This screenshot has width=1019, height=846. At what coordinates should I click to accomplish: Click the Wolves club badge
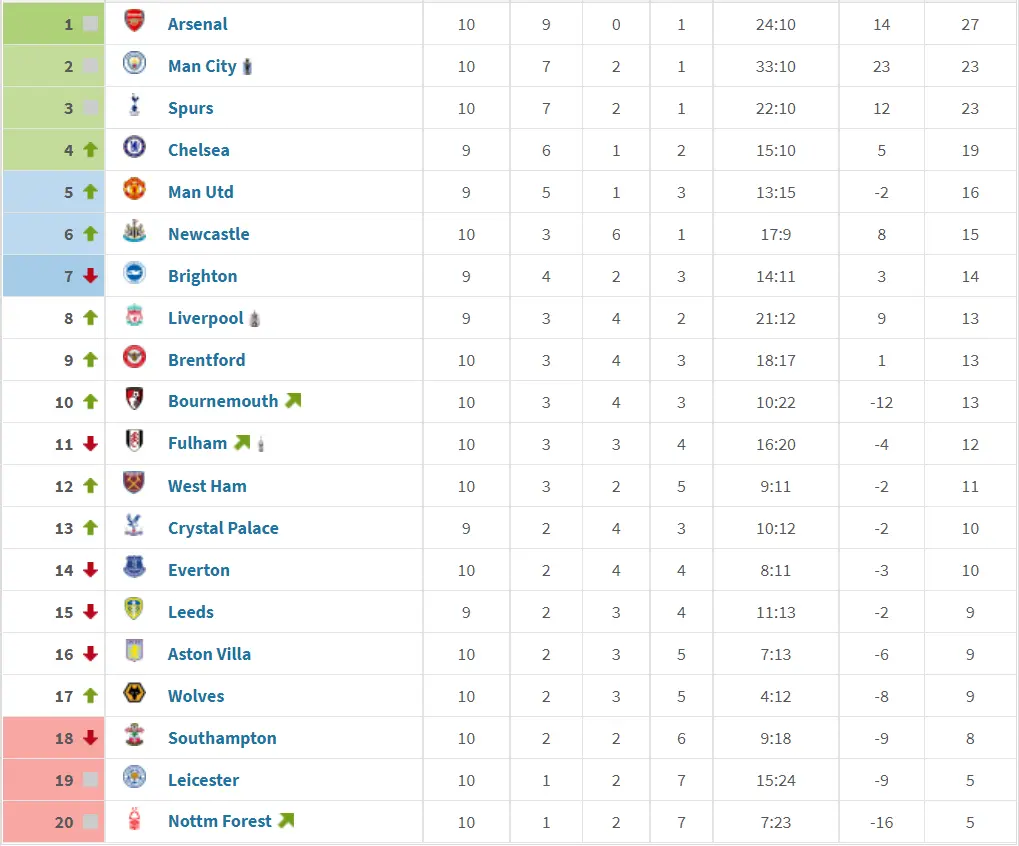click(x=134, y=693)
